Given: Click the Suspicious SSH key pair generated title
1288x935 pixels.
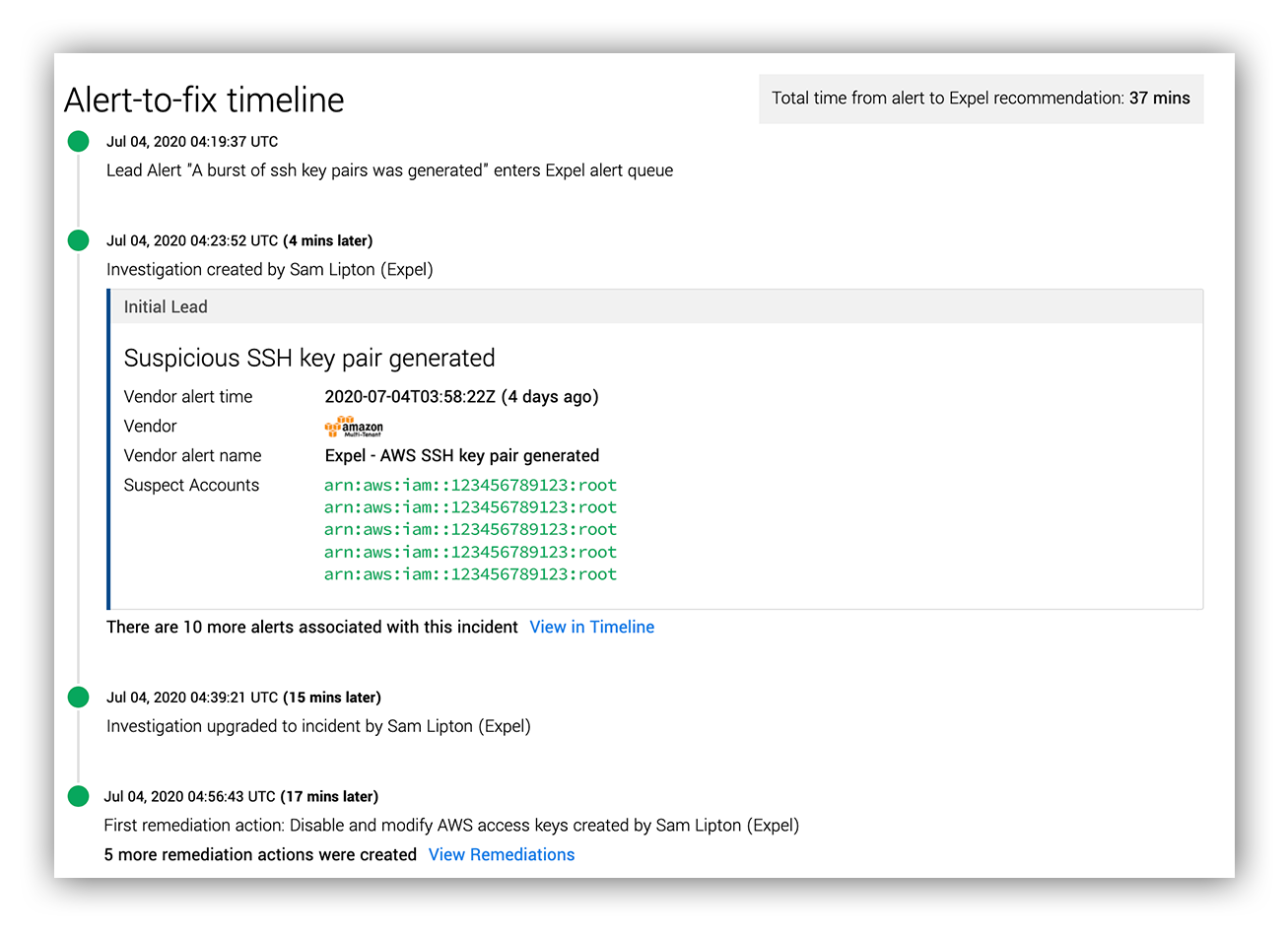Looking at the screenshot, I should (309, 358).
